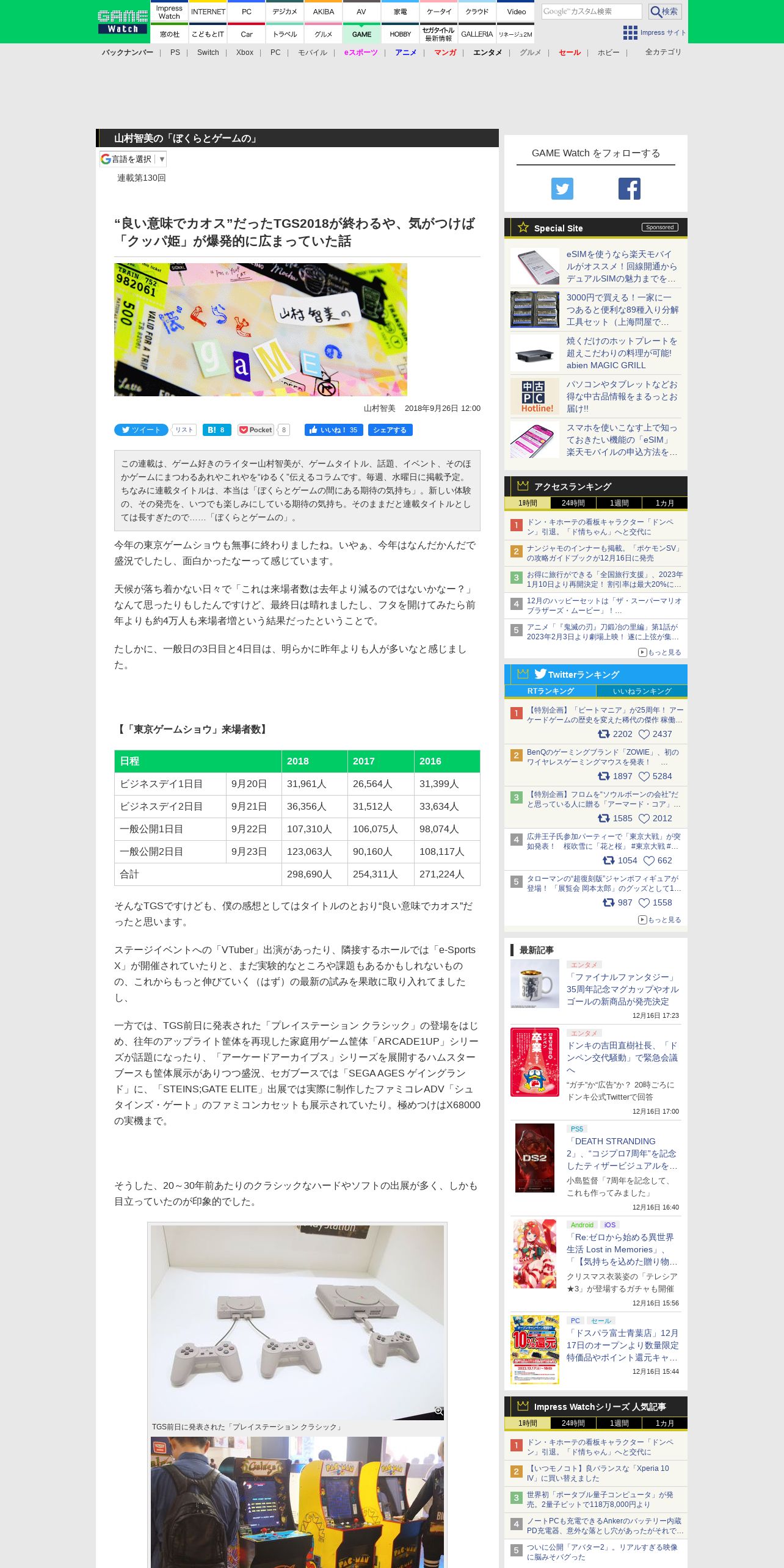Open the Facebook follow icon
784x1568 pixels.
[630, 189]
